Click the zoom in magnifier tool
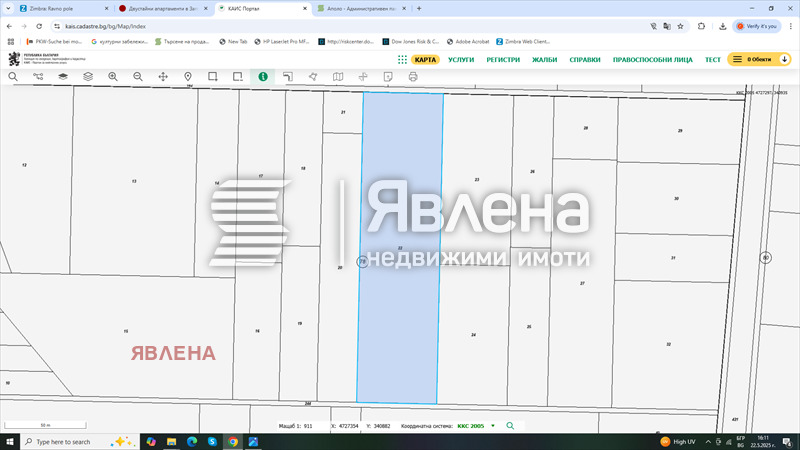The width and height of the screenshot is (800, 450). [x=113, y=76]
